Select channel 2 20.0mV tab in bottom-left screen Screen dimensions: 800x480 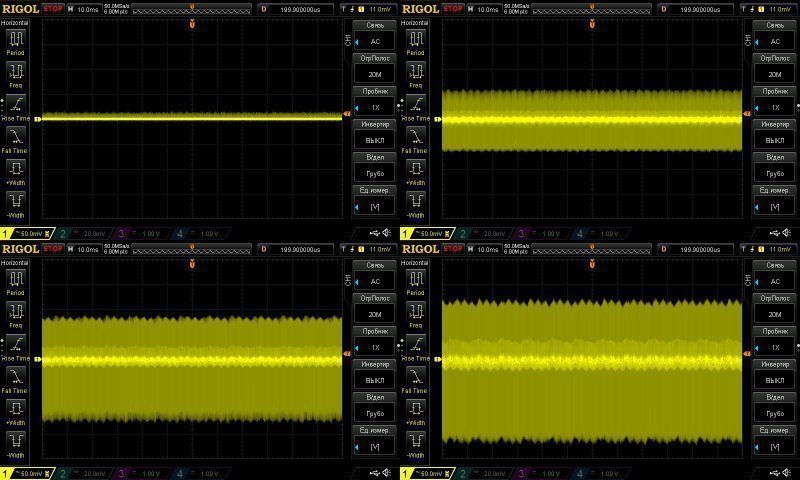tap(83, 474)
